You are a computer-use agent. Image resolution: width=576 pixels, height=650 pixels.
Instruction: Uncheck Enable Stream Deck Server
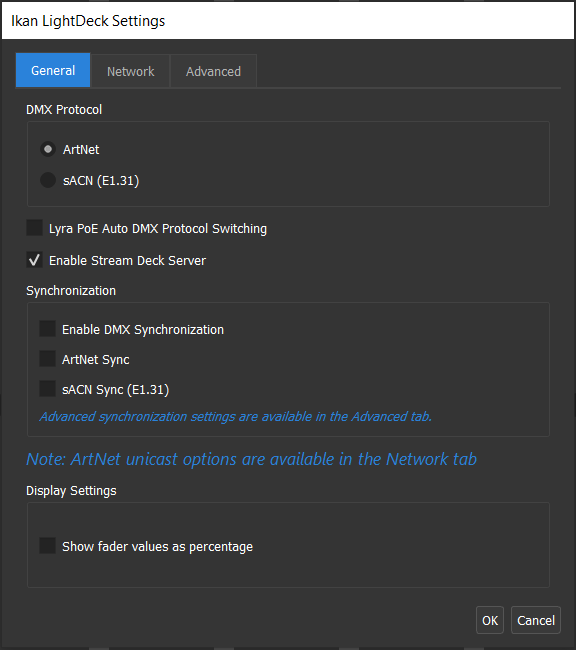[x=34, y=260]
